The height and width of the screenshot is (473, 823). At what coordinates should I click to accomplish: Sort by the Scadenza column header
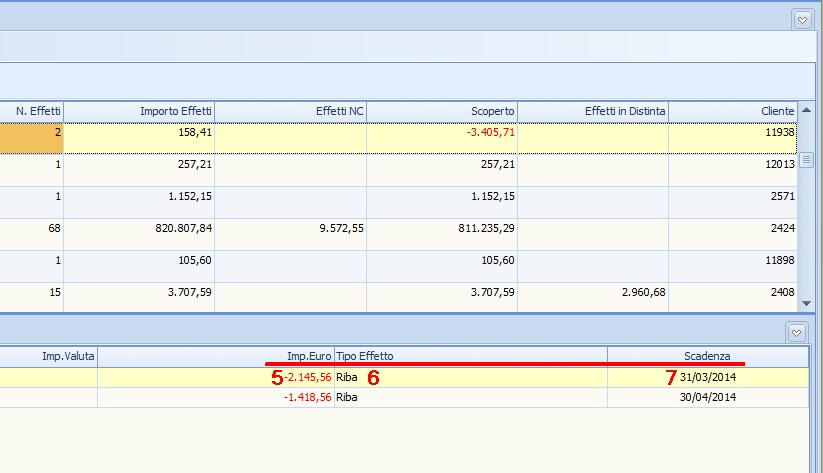706,356
